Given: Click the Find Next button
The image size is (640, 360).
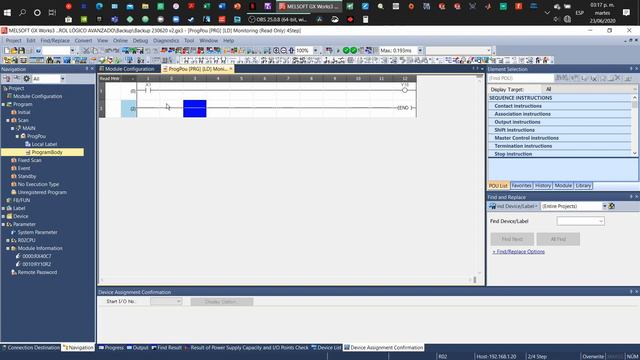Looking at the screenshot, I should 512,239.
